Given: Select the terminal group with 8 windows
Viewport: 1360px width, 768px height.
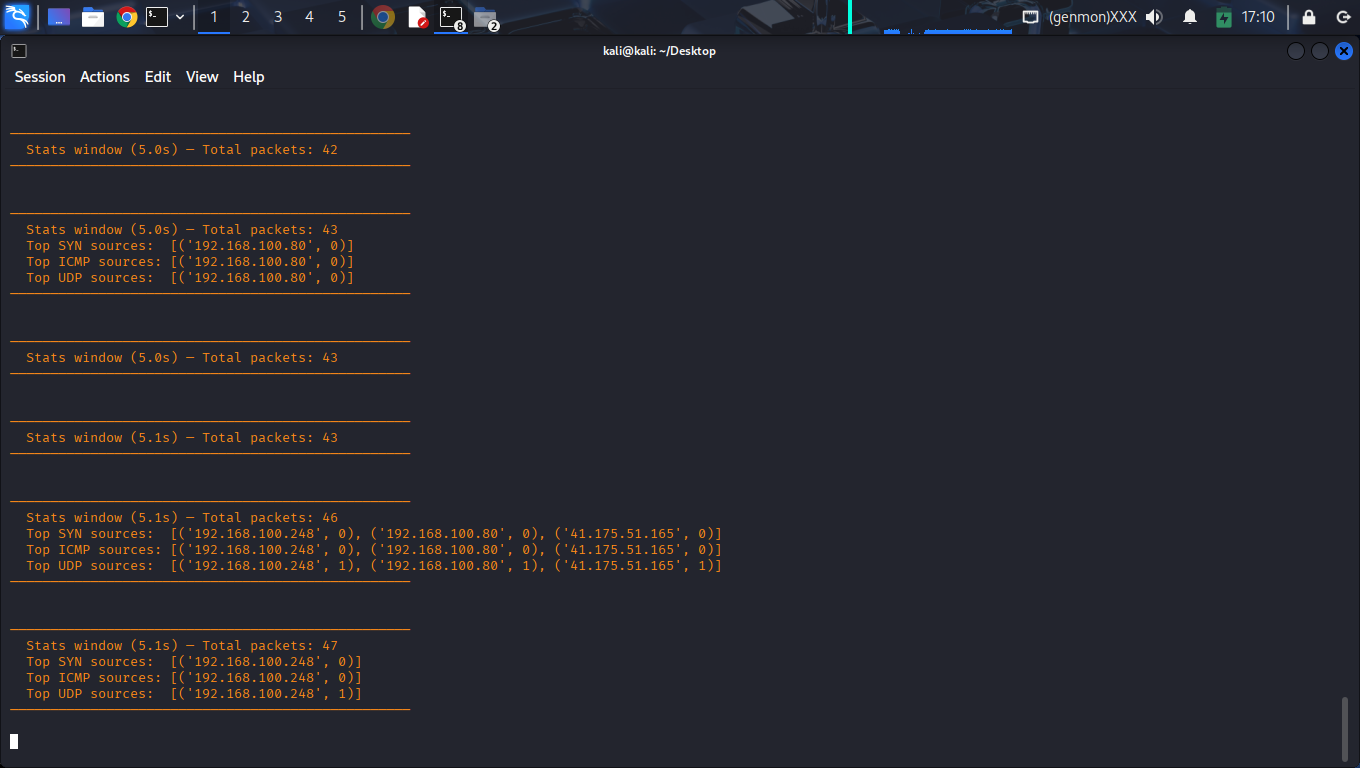Looking at the screenshot, I should point(452,17).
